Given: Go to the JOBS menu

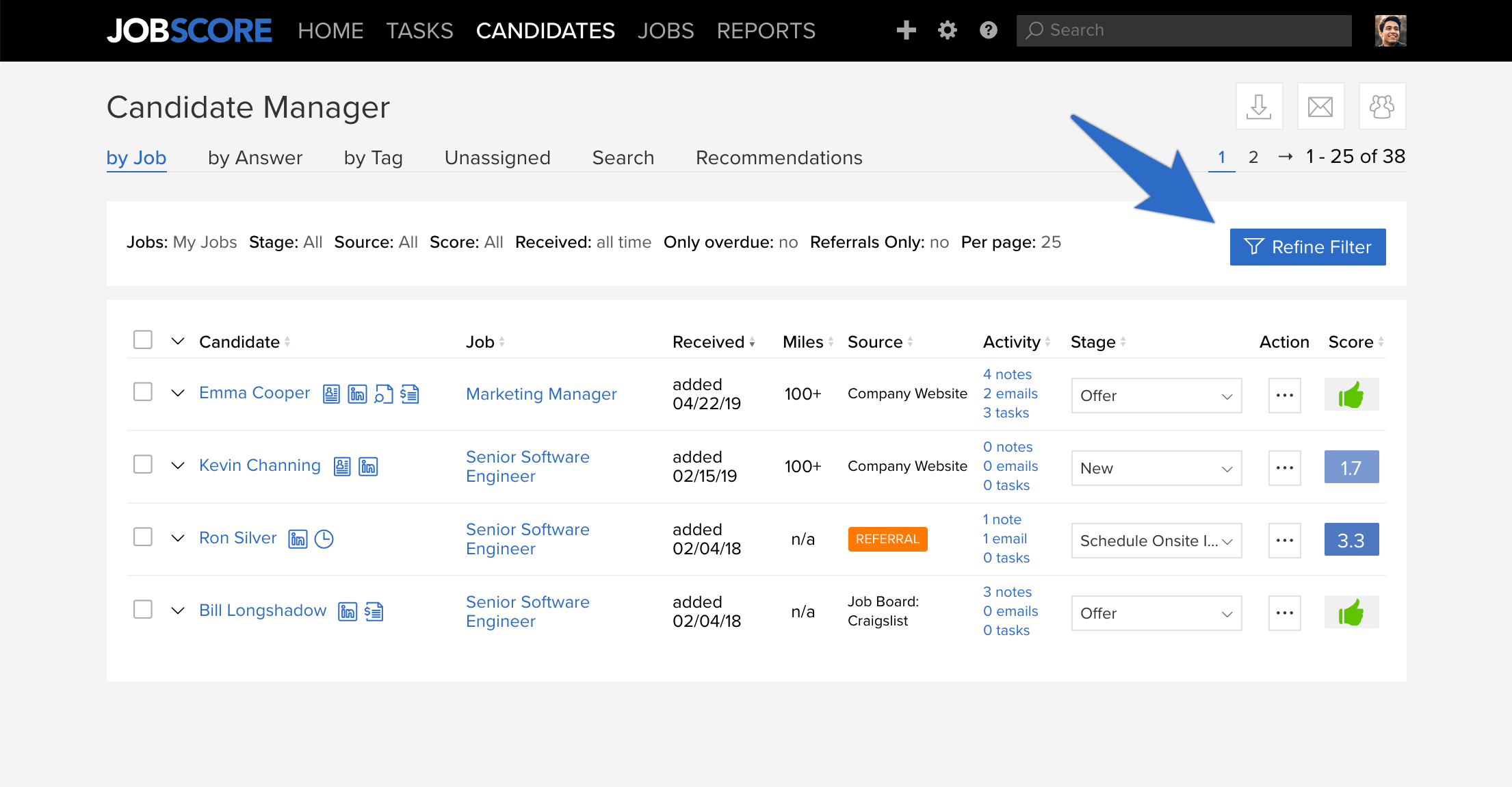Looking at the screenshot, I should 666,31.
